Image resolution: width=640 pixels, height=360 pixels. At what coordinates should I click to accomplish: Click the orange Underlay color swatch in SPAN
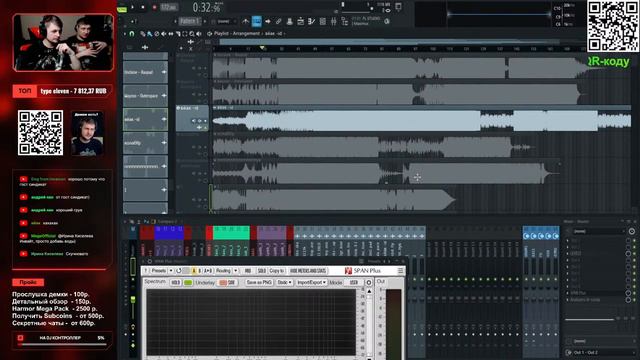point(223,282)
